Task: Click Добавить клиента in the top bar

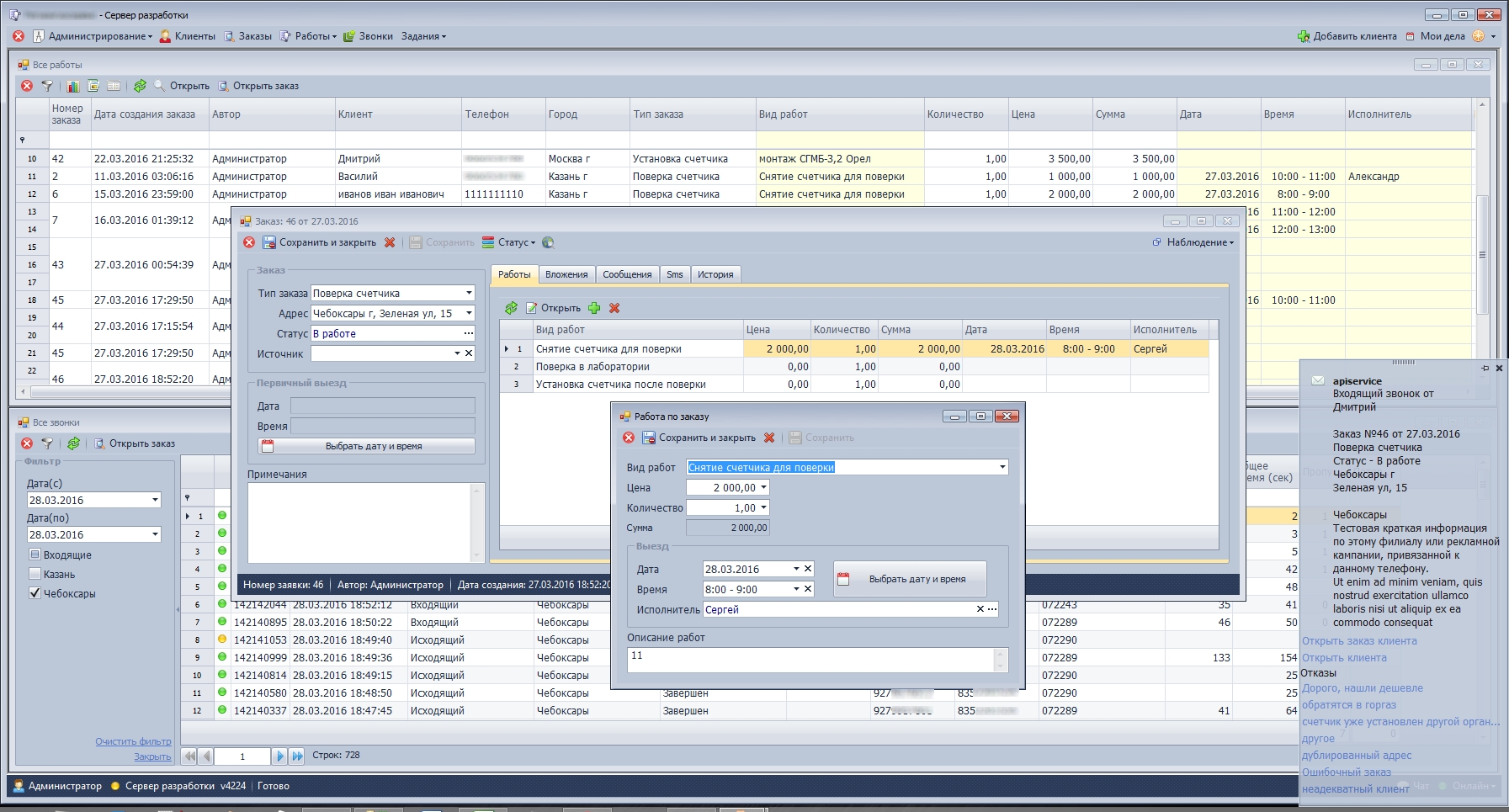Action: 1347,36
